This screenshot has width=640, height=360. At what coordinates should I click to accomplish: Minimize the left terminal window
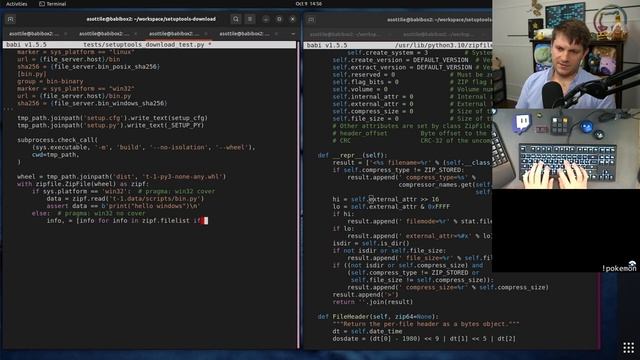266,19
